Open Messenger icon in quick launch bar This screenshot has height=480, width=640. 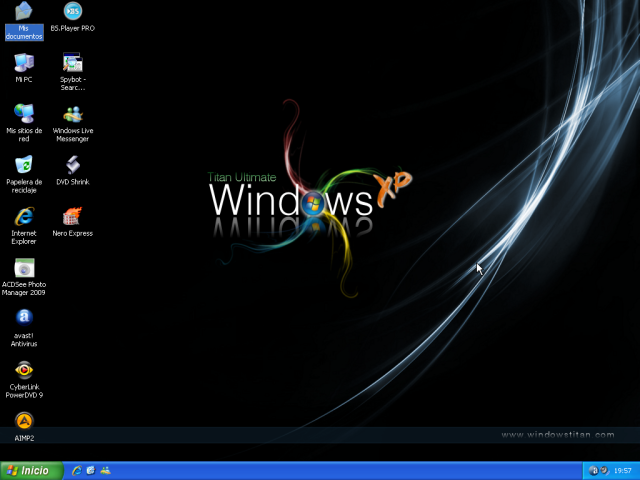105,471
